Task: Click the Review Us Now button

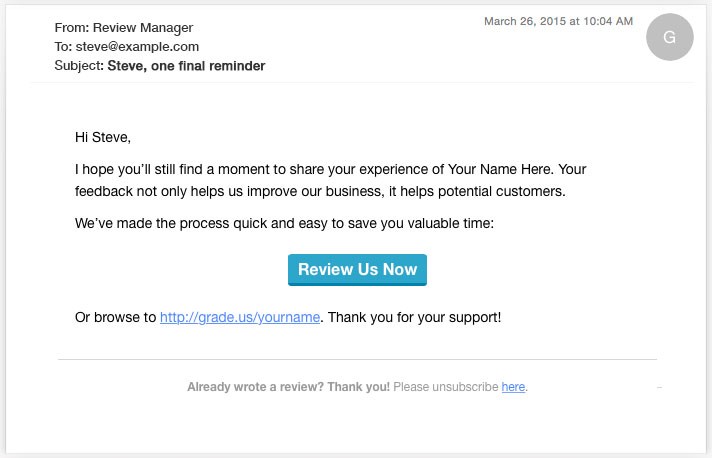Action: [x=357, y=270]
